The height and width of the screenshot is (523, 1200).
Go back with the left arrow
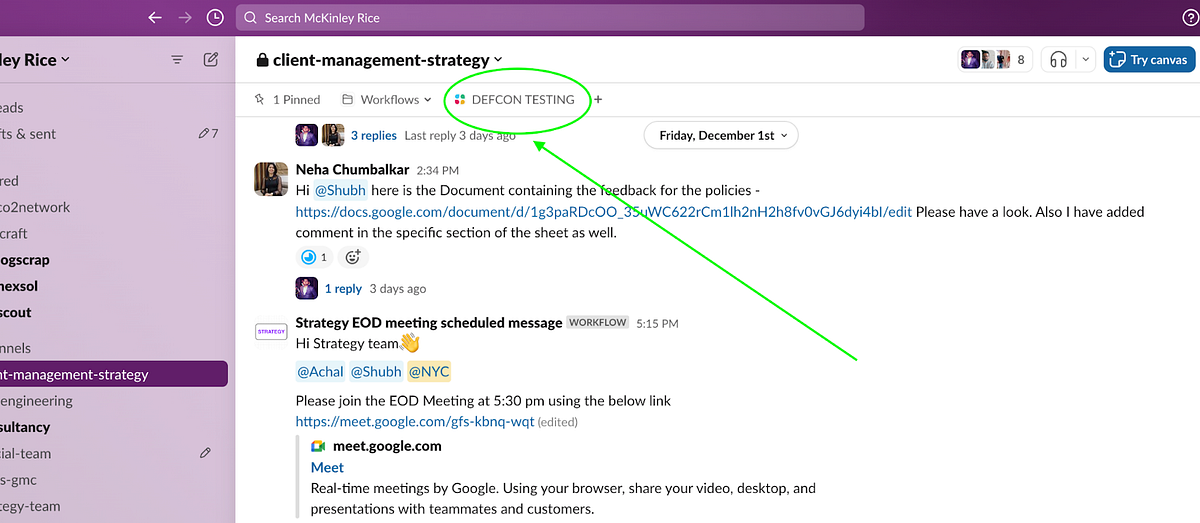pos(154,17)
